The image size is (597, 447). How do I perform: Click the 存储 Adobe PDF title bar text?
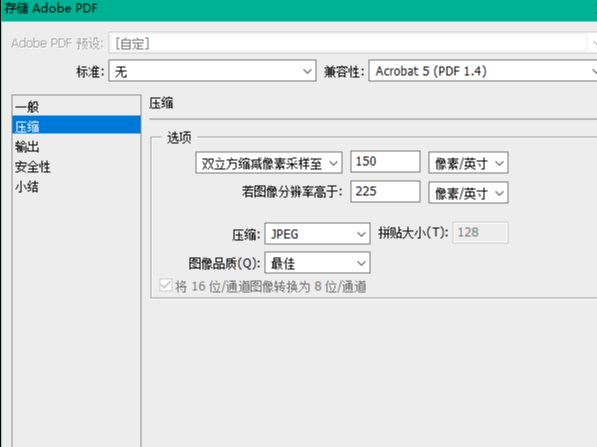(x=51, y=8)
